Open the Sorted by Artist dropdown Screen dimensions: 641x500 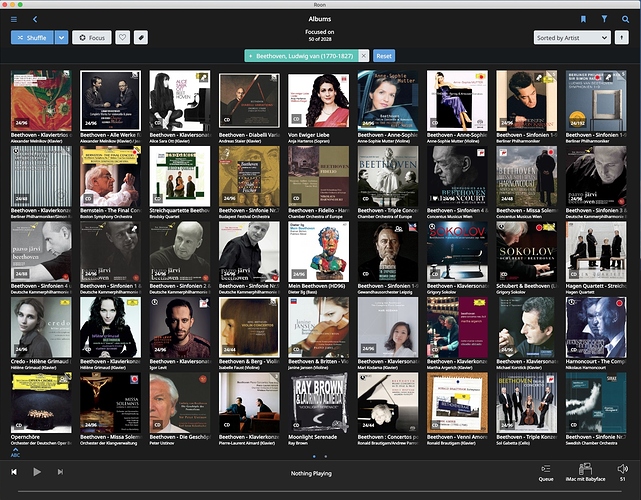click(572, 38)
